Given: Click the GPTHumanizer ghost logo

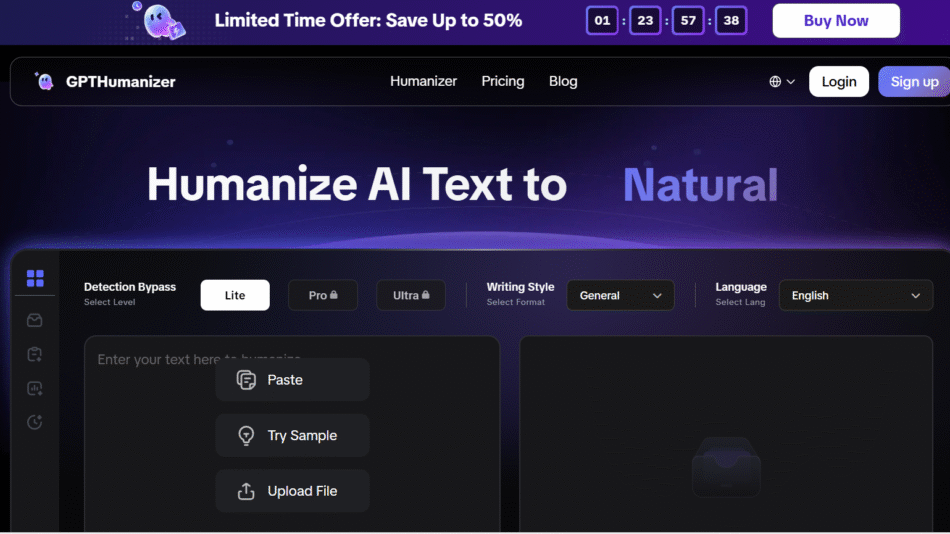Looking at the screenshot, I should (x=44, y=81).
